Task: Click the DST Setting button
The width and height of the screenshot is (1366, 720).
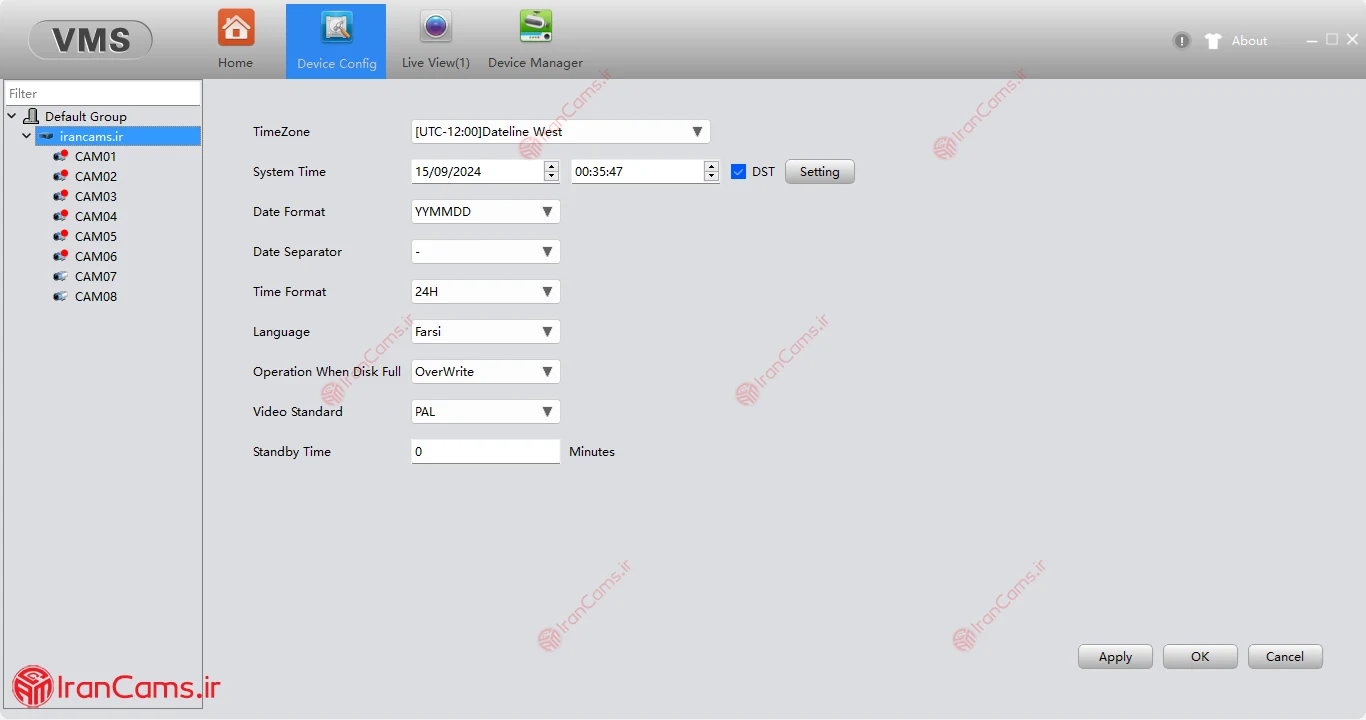Action: coord(820,172)
